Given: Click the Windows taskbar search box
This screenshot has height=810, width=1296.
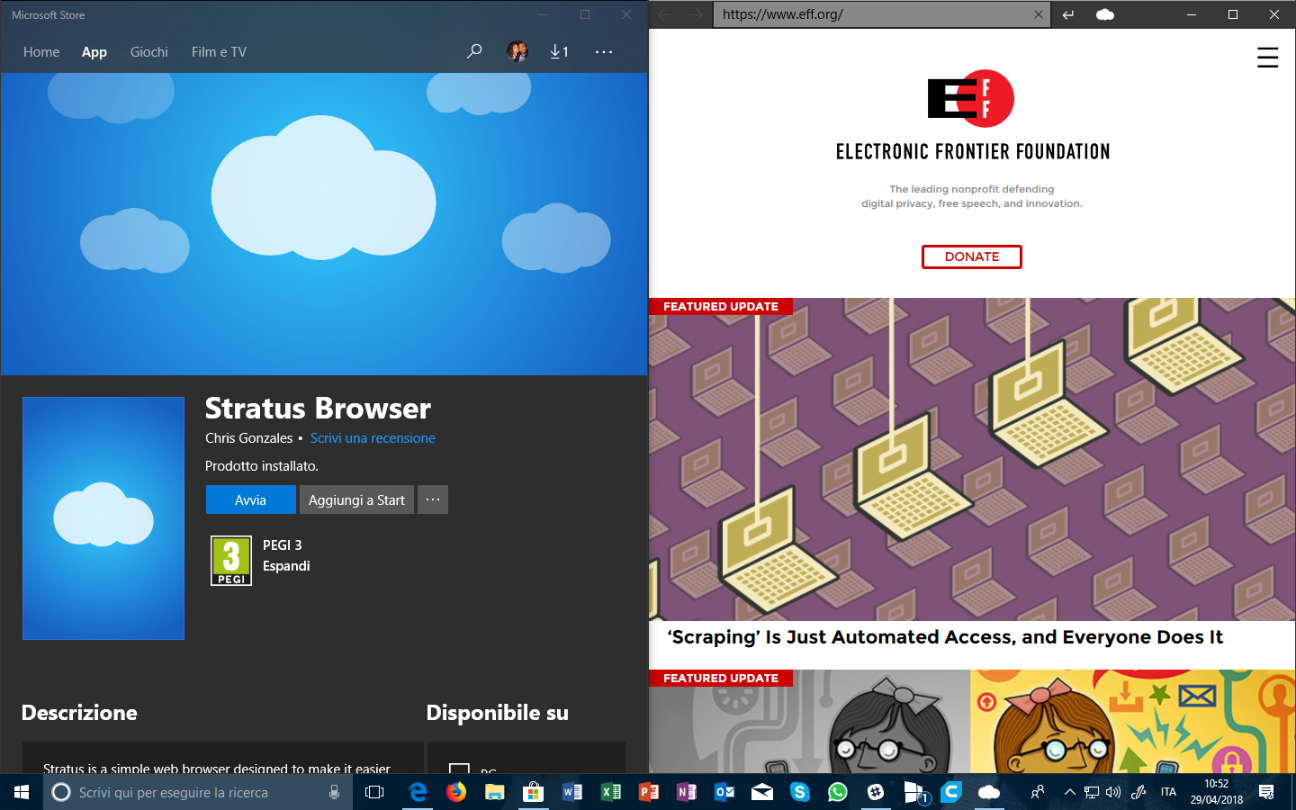Looking at the screenshot, I should tap(197, 792).
